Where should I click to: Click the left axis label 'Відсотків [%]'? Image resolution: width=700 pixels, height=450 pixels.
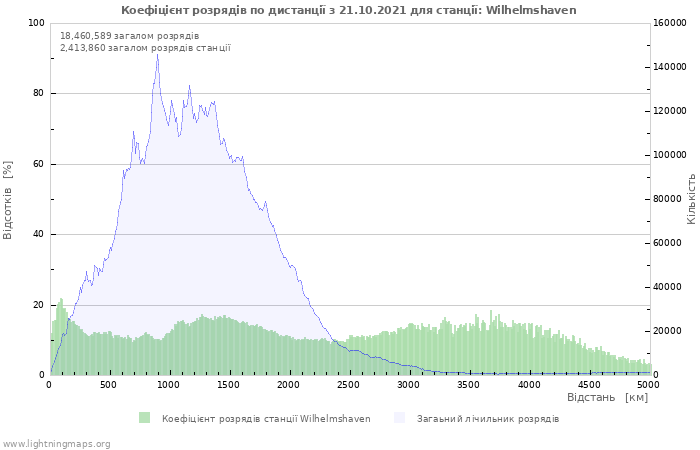9,200
